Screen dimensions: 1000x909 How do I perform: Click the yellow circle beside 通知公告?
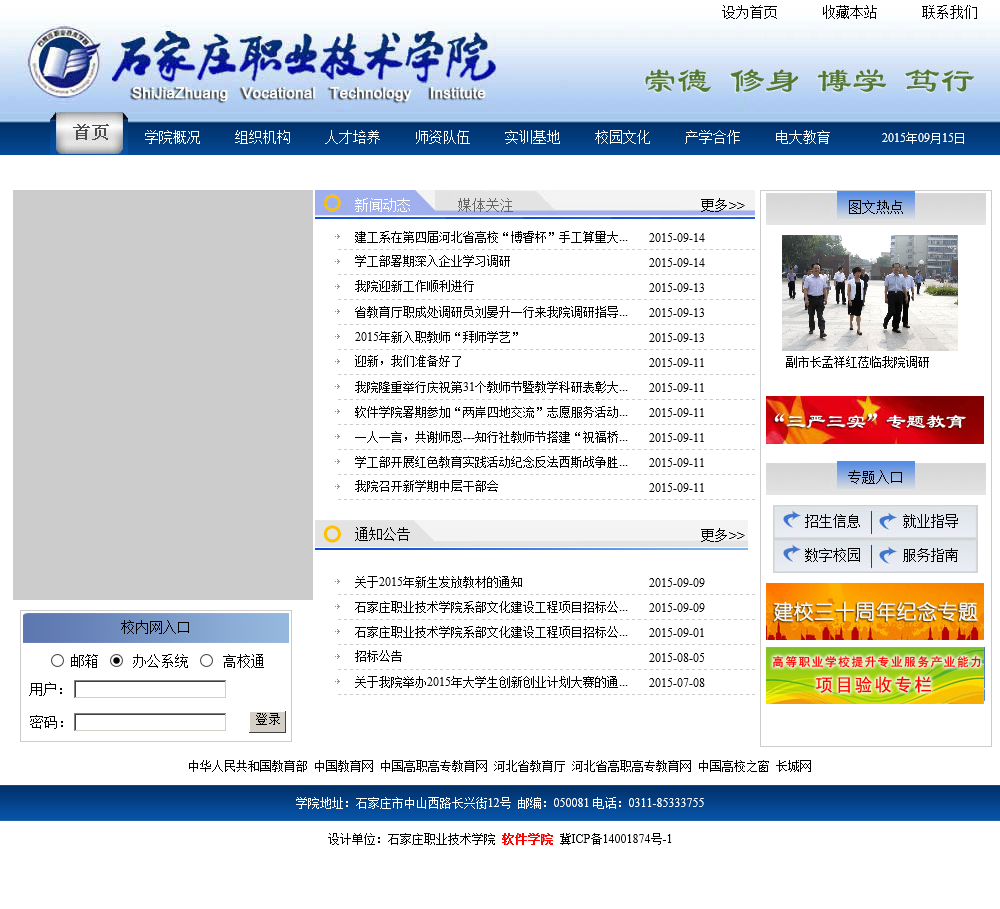tap(332, 534)
